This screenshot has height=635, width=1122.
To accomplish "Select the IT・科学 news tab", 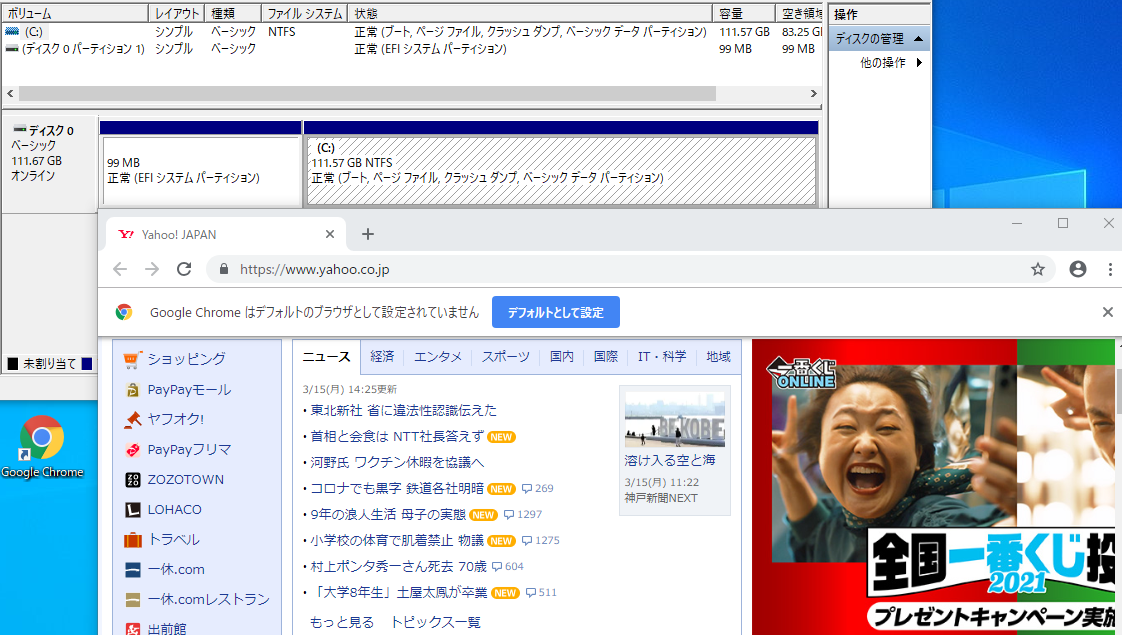I will pyautogui.click(x=662, y=357).
